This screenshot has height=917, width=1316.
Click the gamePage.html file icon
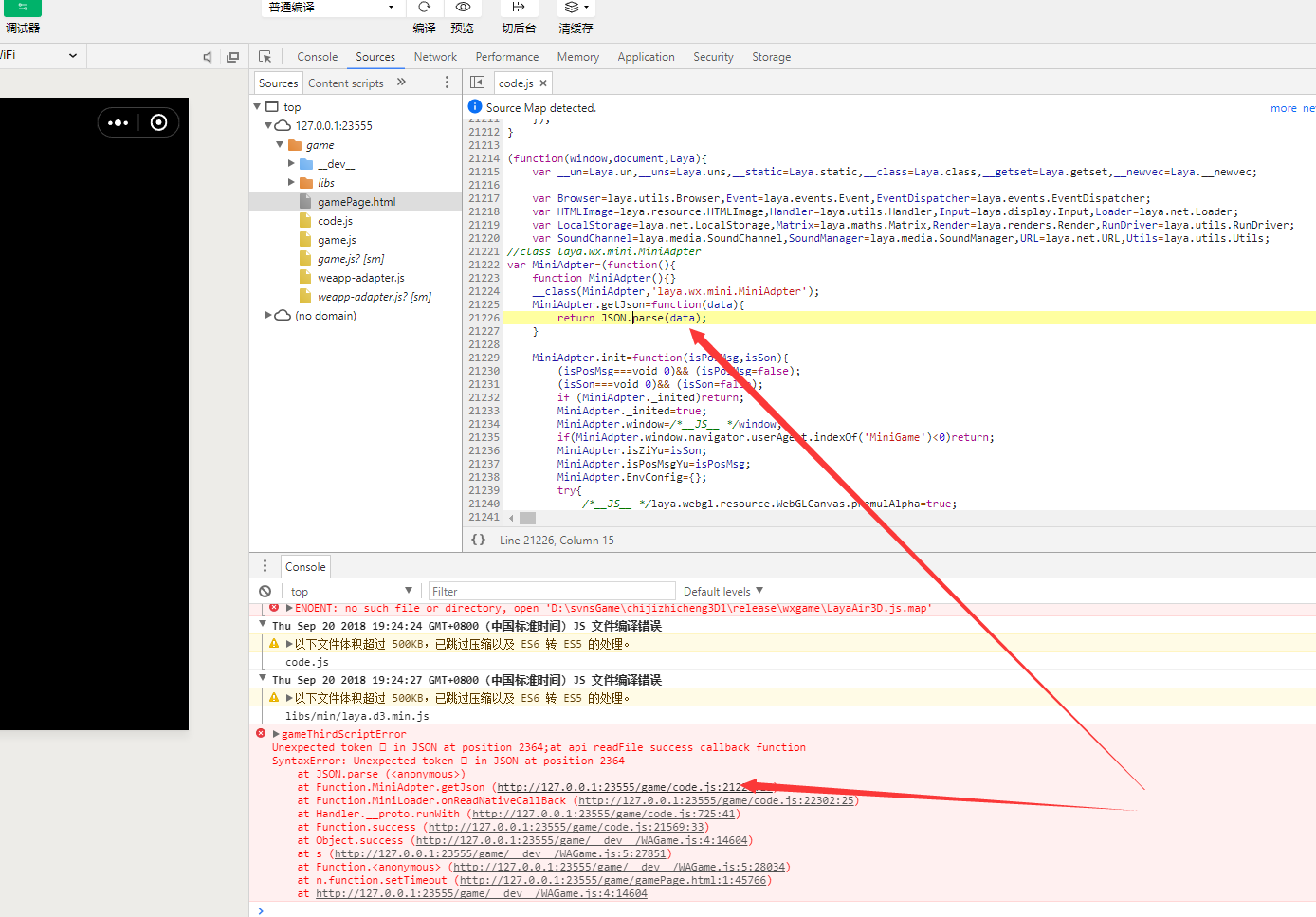305,201
